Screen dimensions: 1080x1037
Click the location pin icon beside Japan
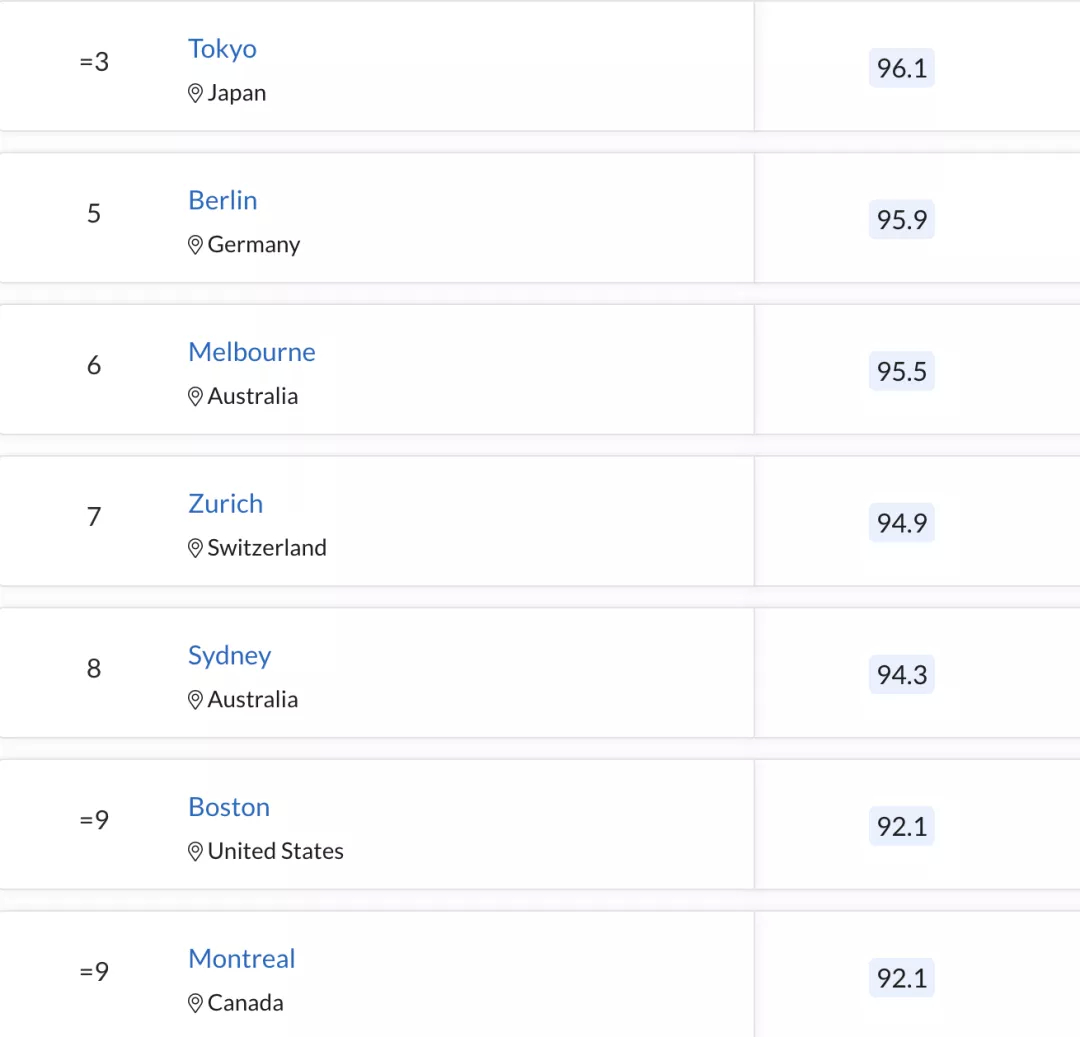tap(195, 93)
